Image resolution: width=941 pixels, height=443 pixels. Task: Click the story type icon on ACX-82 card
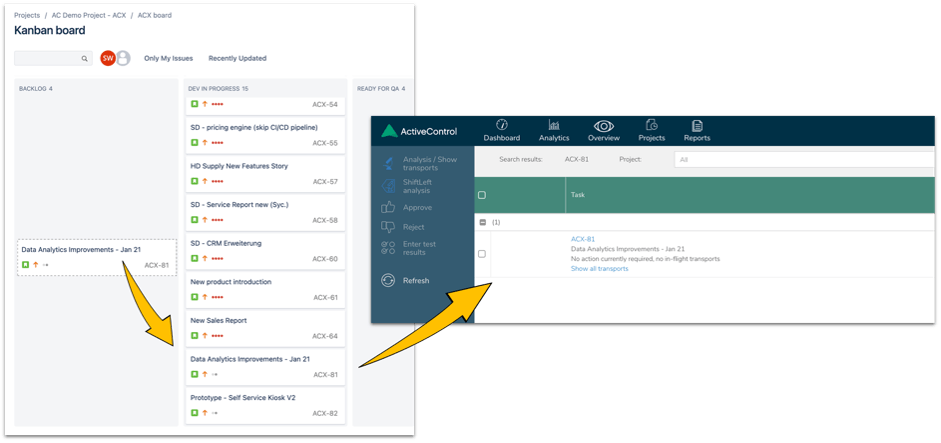click(194, 413)
